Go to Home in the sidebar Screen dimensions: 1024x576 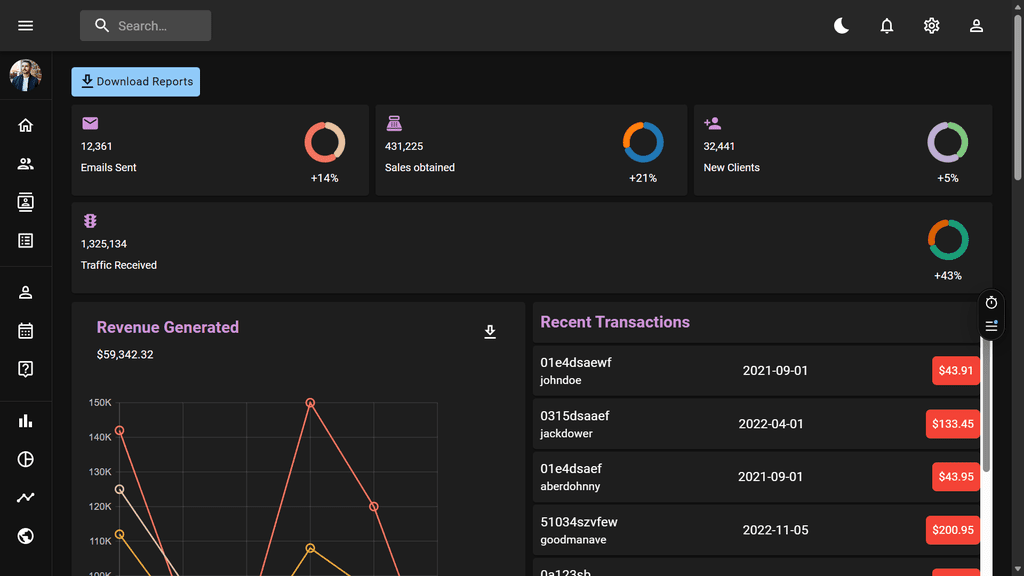click(26, 125)
